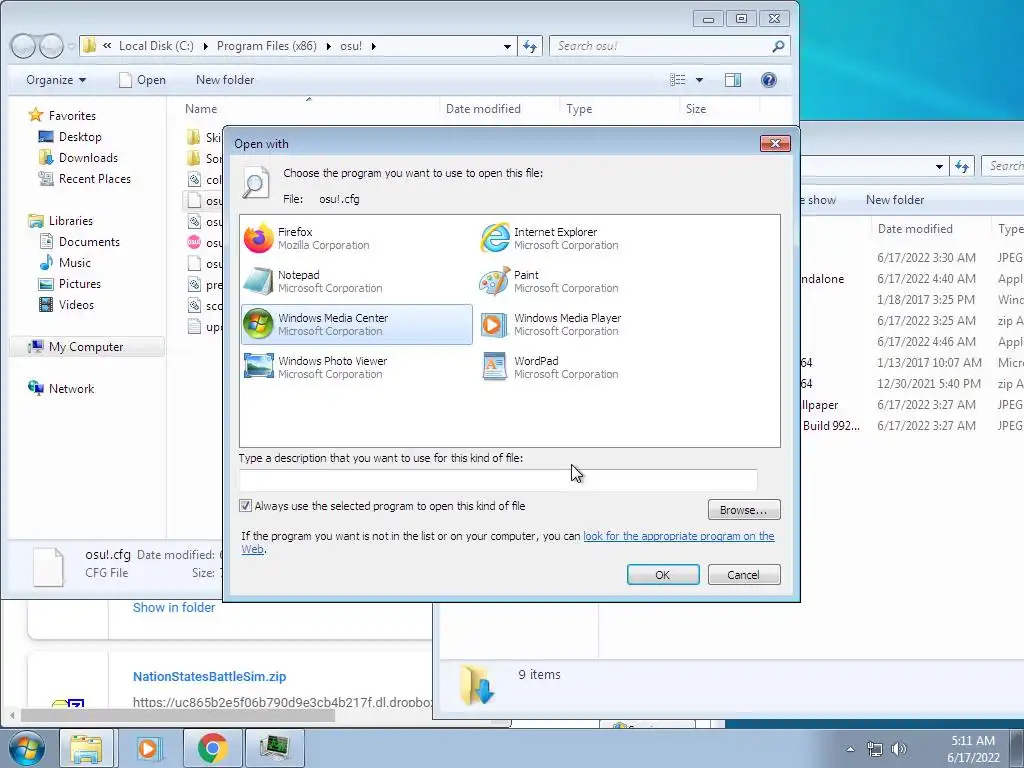
Task: Click Open in the osu! window toolbar
Action: click(x=142, y=80)
